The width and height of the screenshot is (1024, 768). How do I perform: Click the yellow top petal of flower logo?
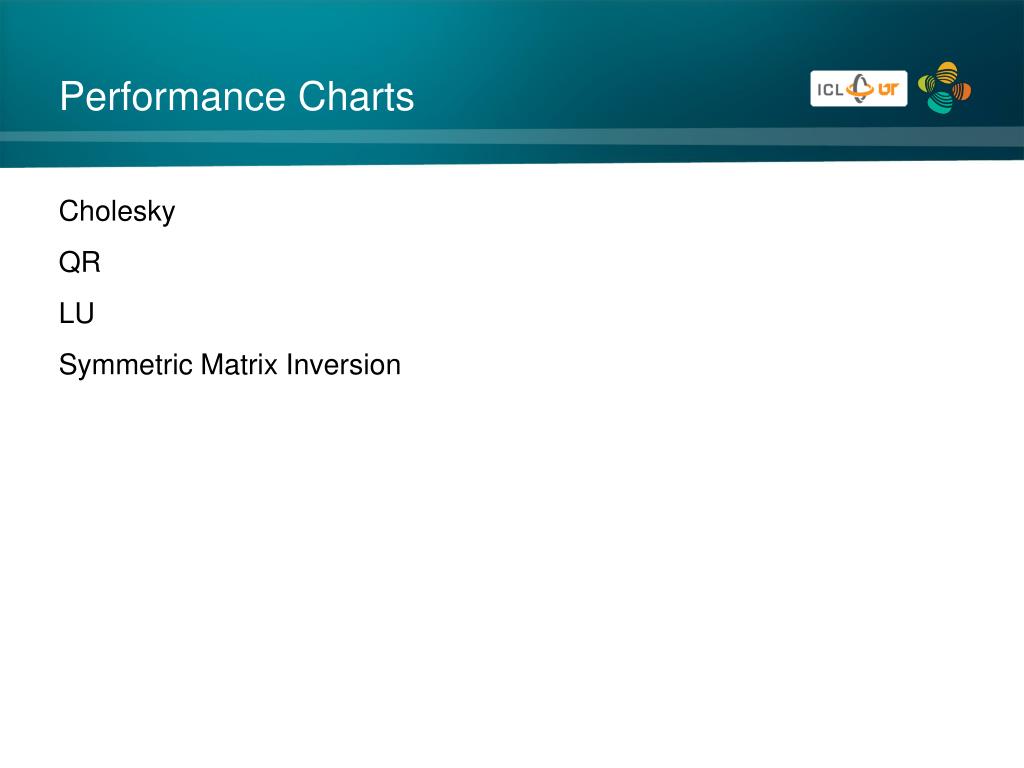click(946, 71)
